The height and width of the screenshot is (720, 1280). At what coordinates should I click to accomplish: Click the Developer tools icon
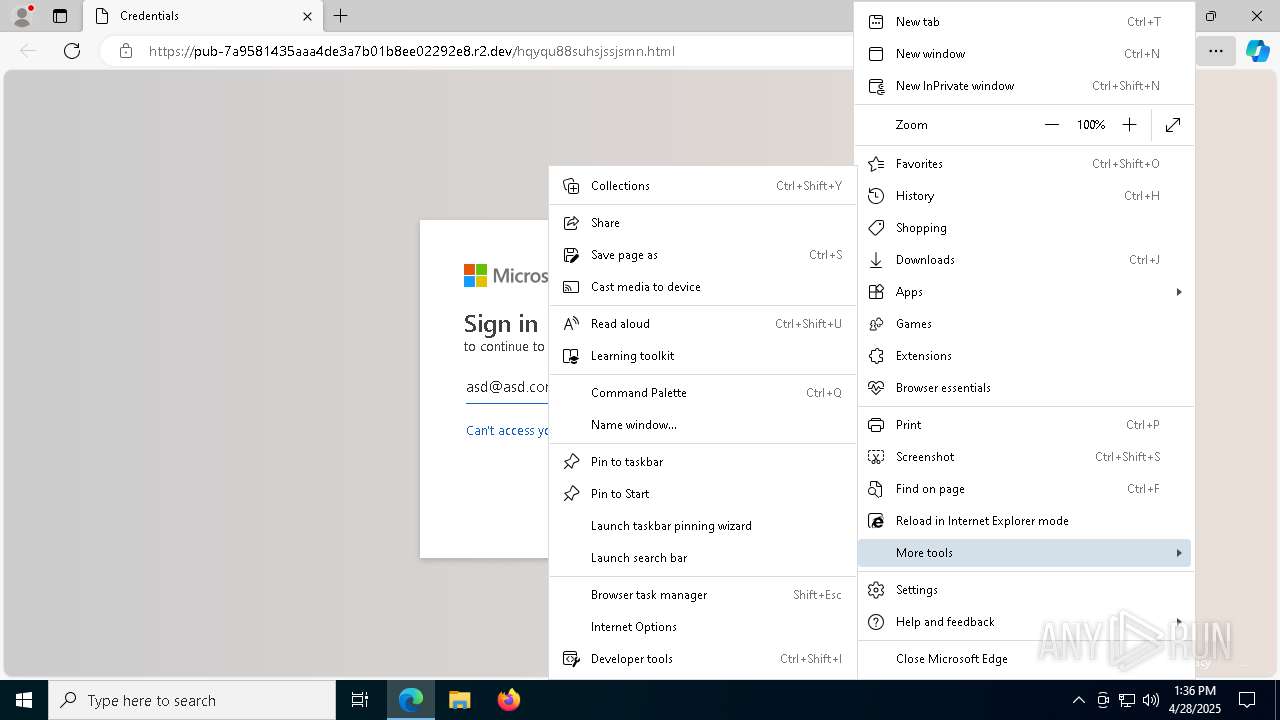point(571,659)
